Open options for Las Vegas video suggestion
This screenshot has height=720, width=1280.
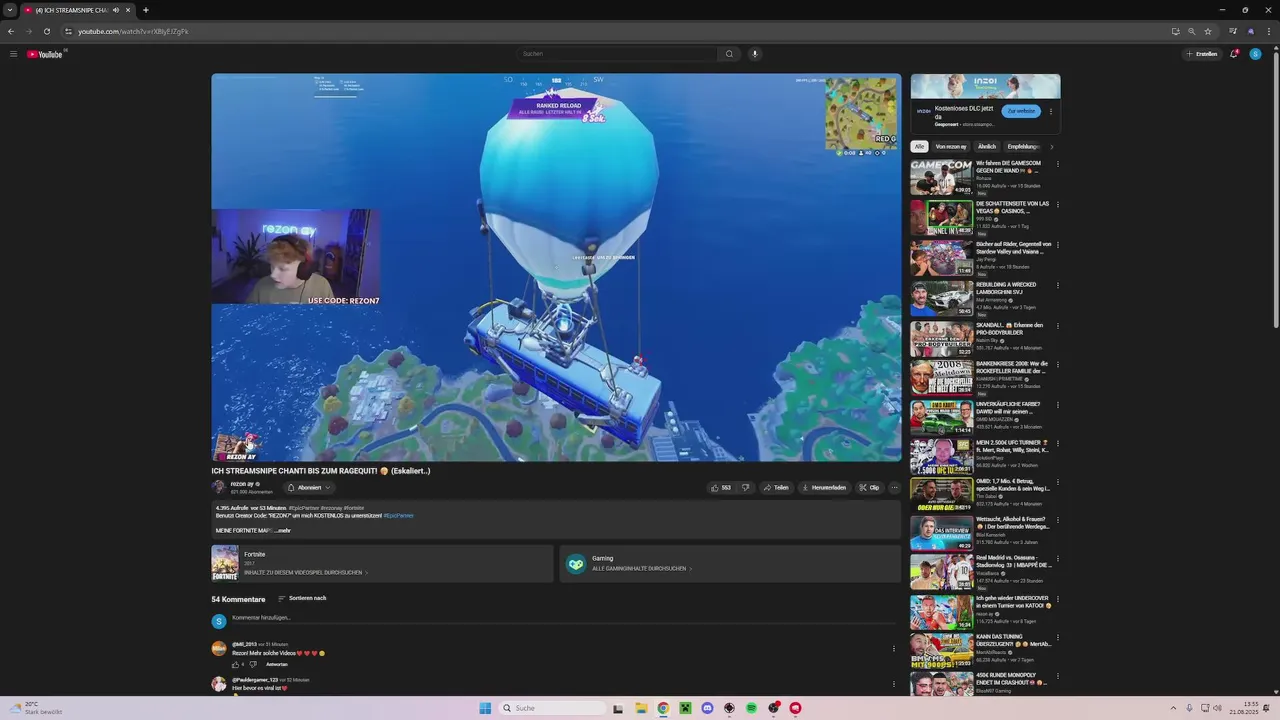(1057, 205)
